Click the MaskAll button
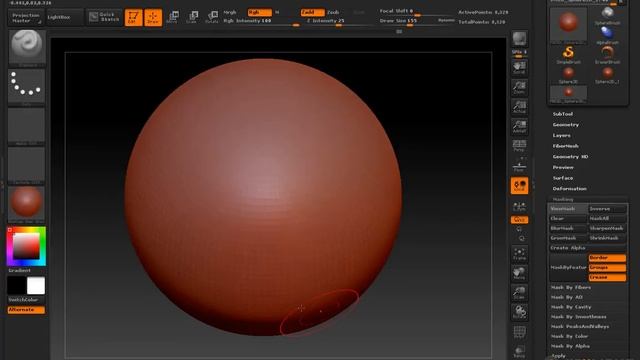Viewport: 640px width, 360px height. coord(607,218)
